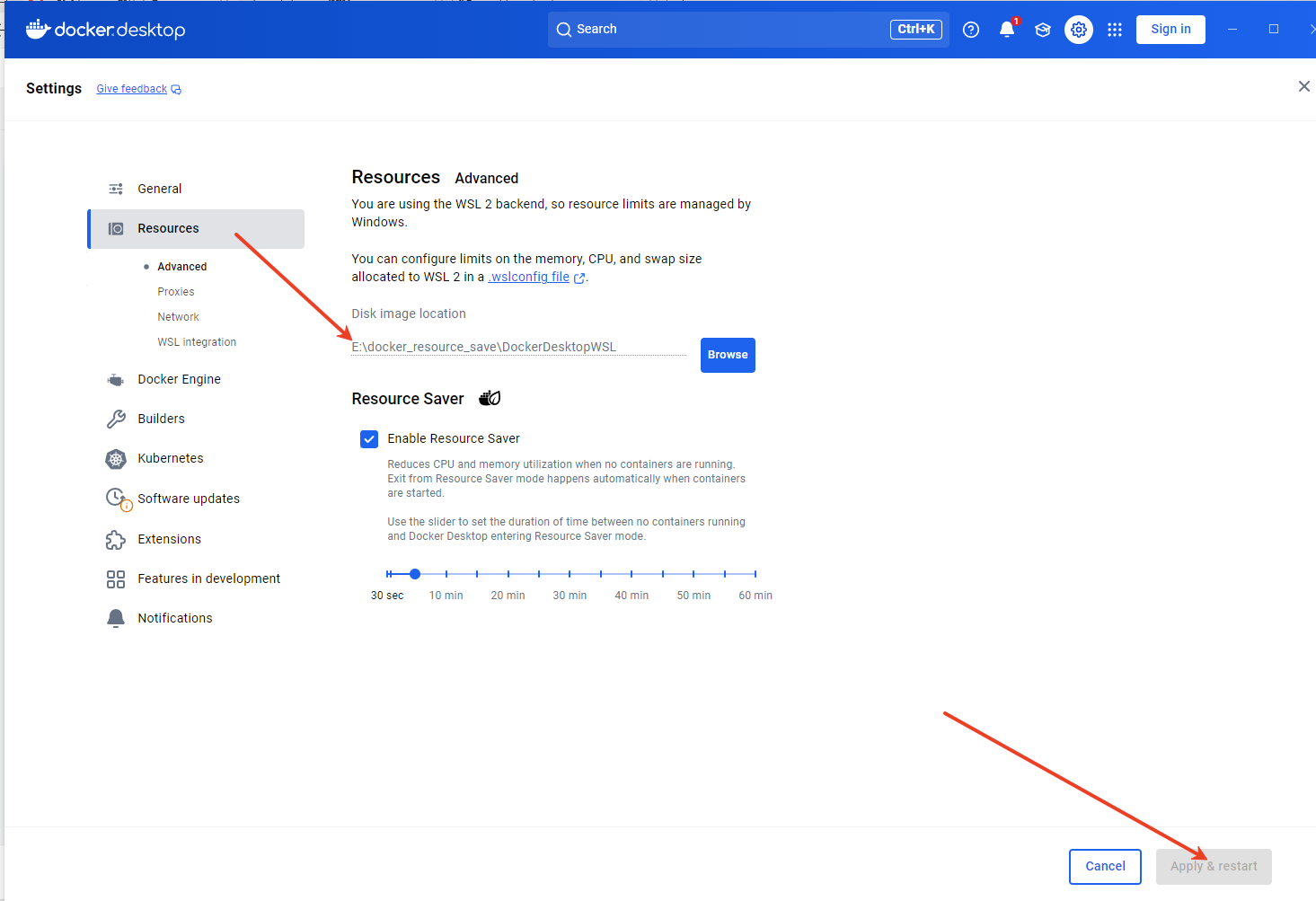Open General settings section
This screenshot has height=901, width=1316.
coord(160,189)
